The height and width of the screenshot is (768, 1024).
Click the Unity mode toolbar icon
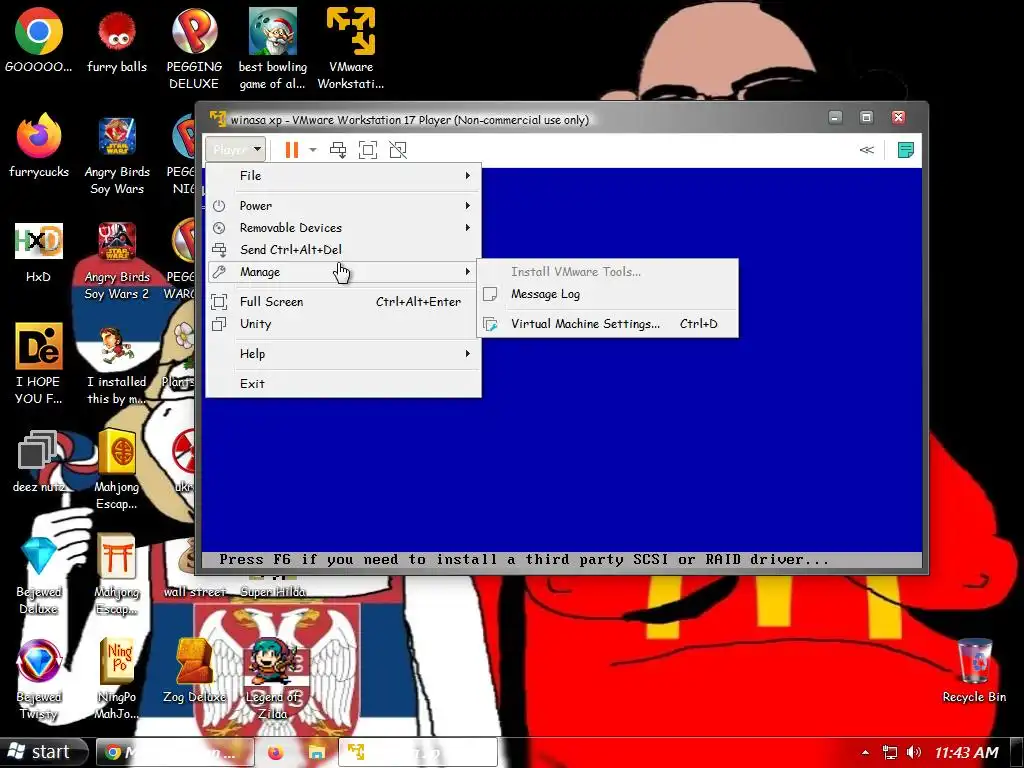point(398,150)
